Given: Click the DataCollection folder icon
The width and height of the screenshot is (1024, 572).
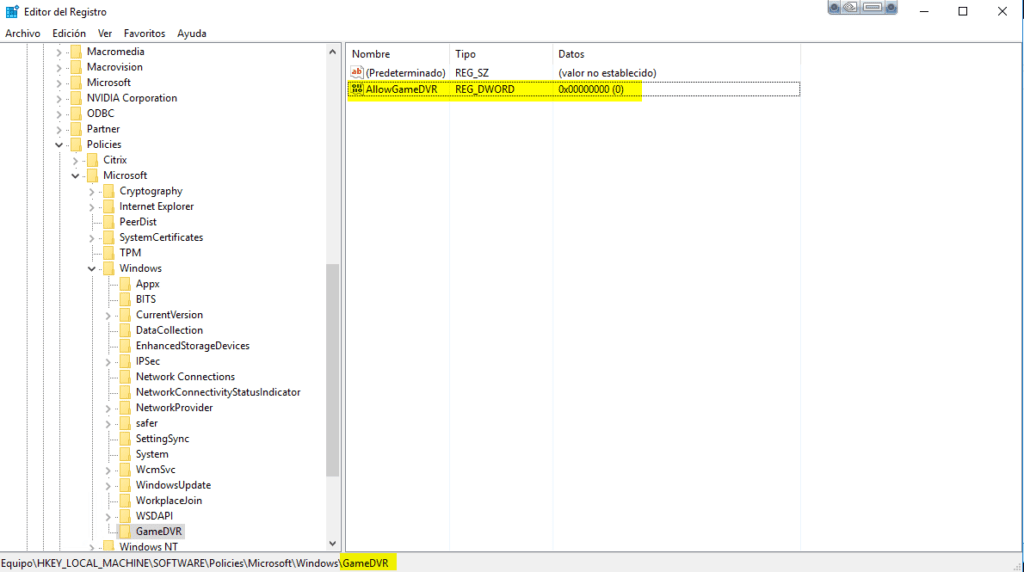Looking at the screenshot, I should [x=125, y=330].
